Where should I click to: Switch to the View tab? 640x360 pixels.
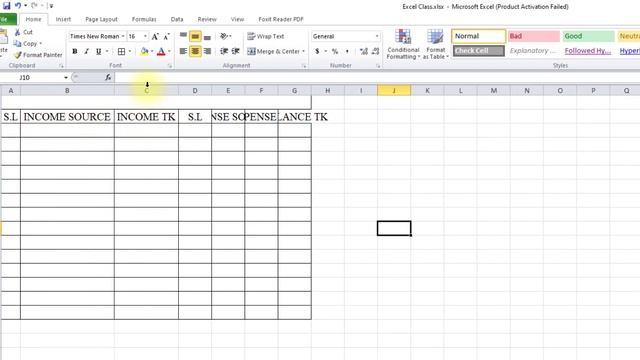237,19
